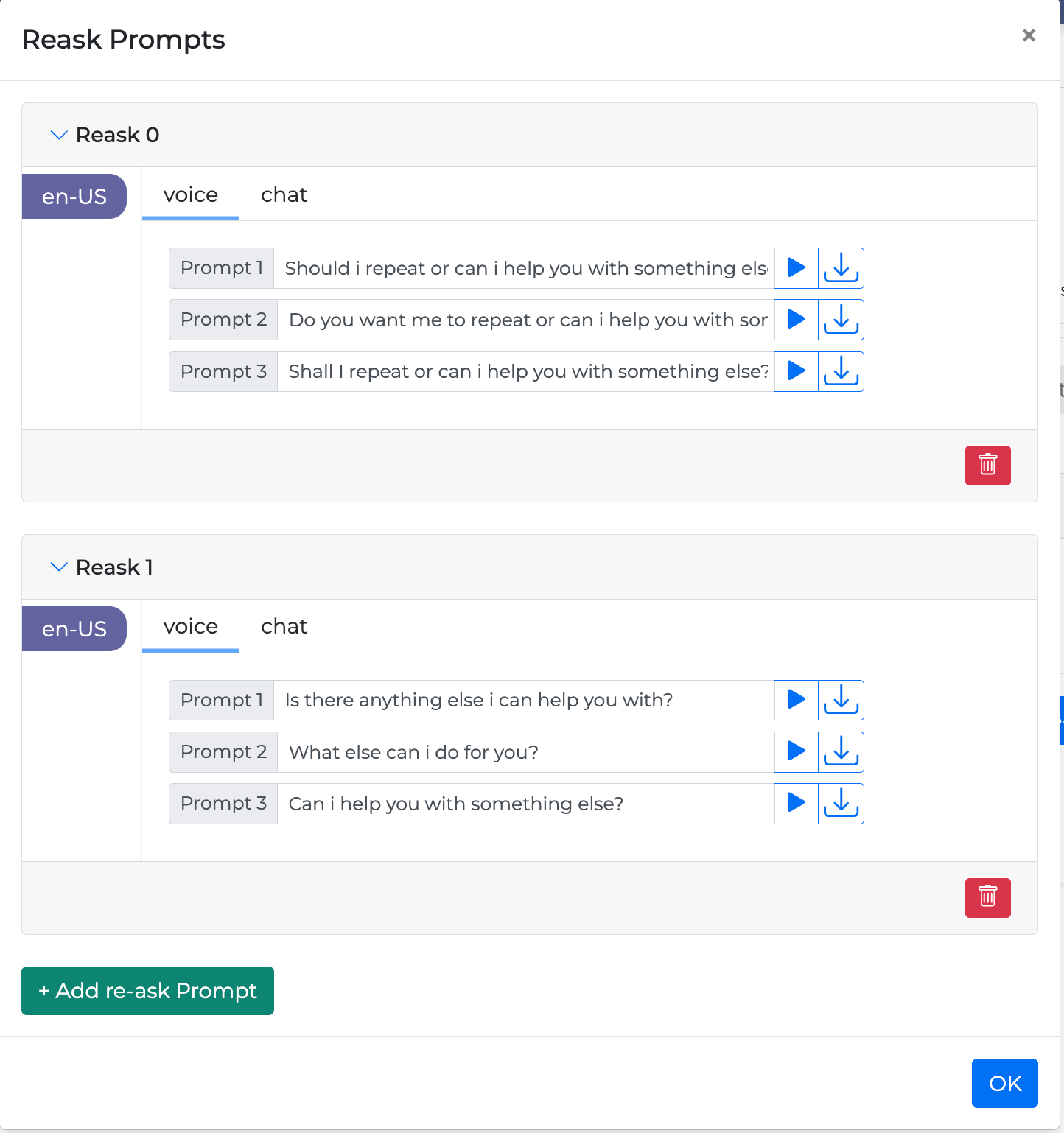Collapse the Reask 1 section
The width and height of the screenshot is (1064, 1133).
coord(59,567)
